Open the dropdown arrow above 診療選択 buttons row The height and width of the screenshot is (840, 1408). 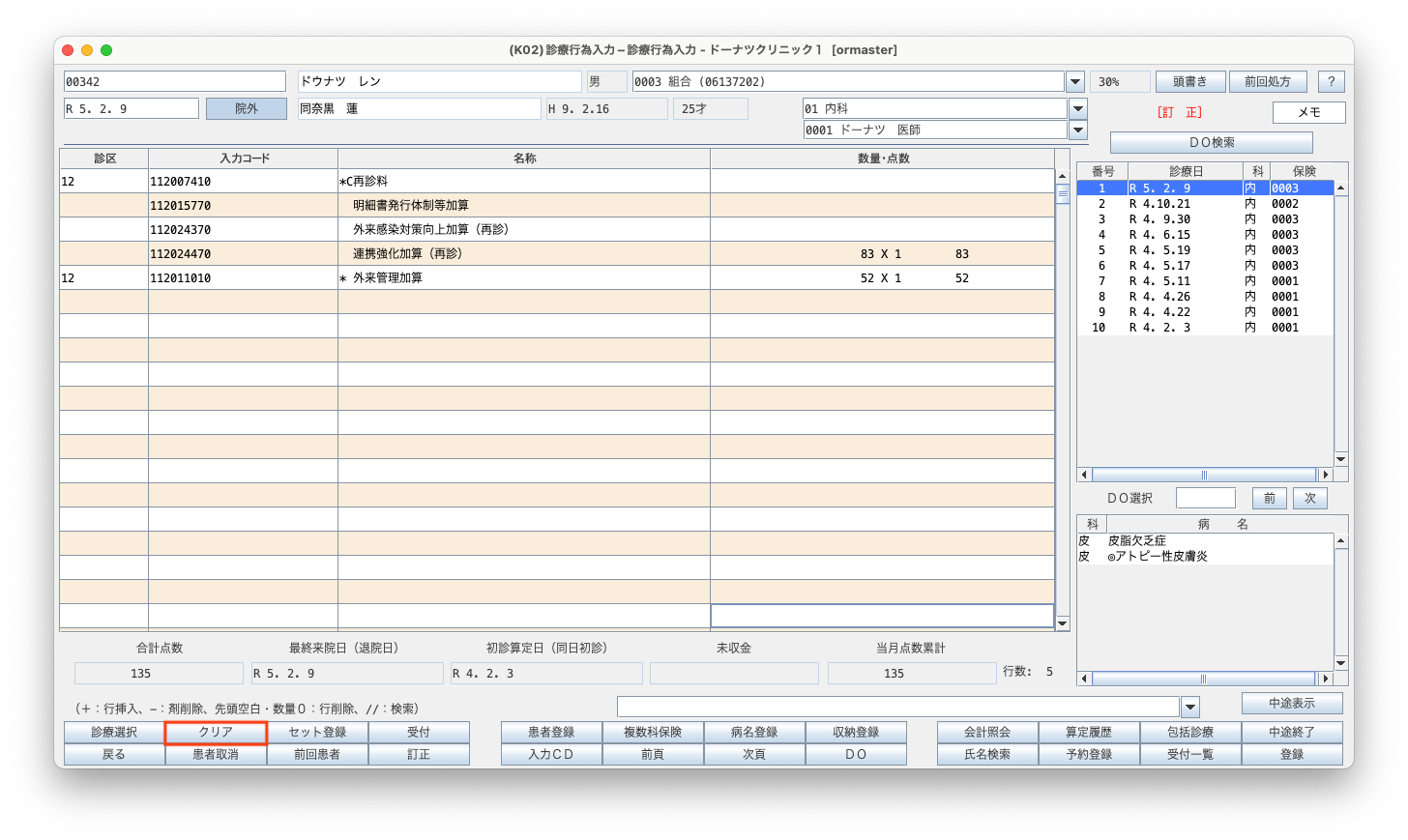(x=1190, y=708)
